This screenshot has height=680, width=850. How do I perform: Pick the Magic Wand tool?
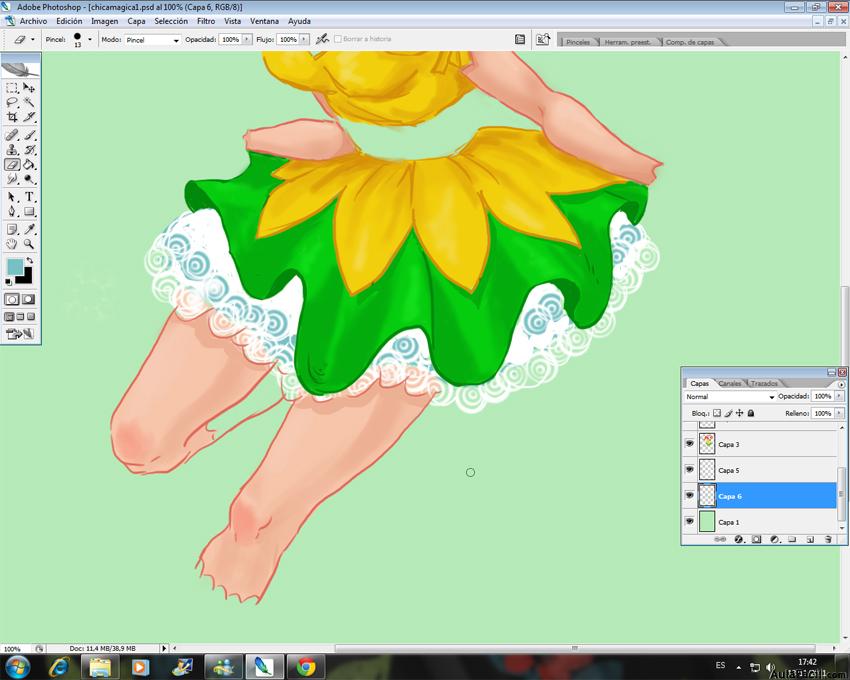point(29,102)
